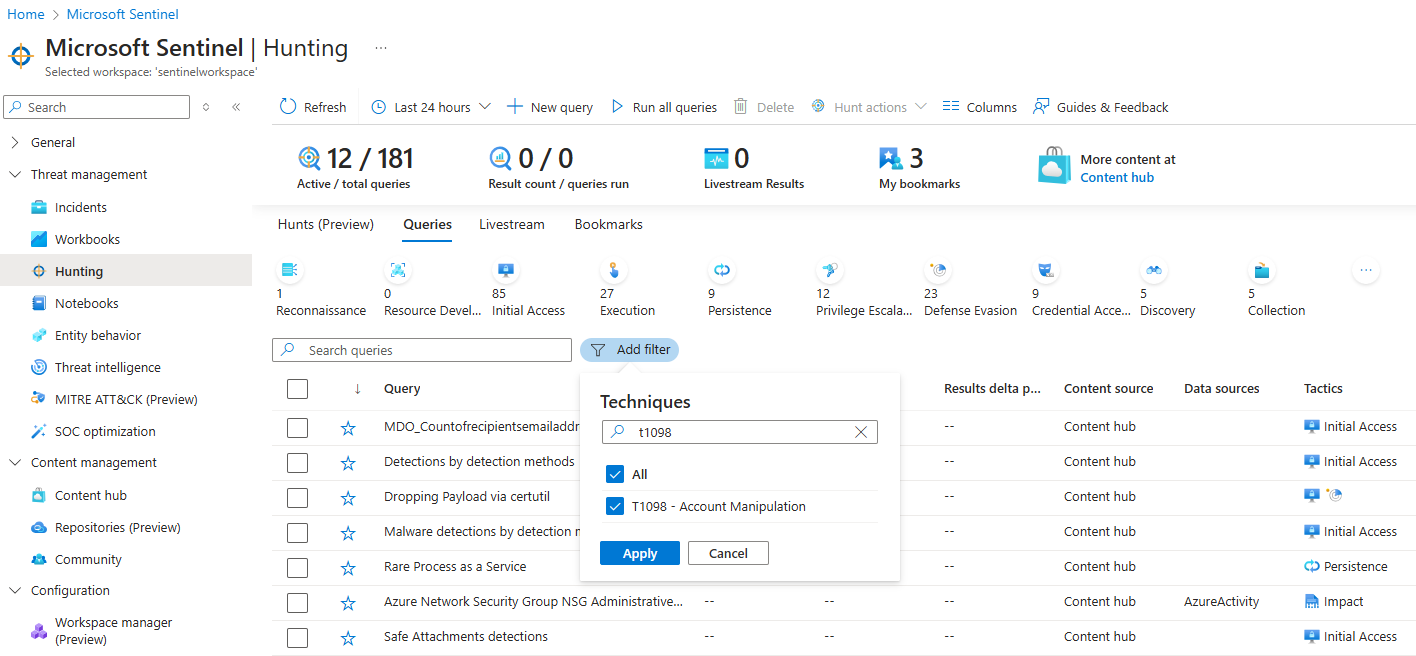Click the Microsoft Sentinel Hunting logo icon
The image size is (1416, 656).
pos(21,55)
